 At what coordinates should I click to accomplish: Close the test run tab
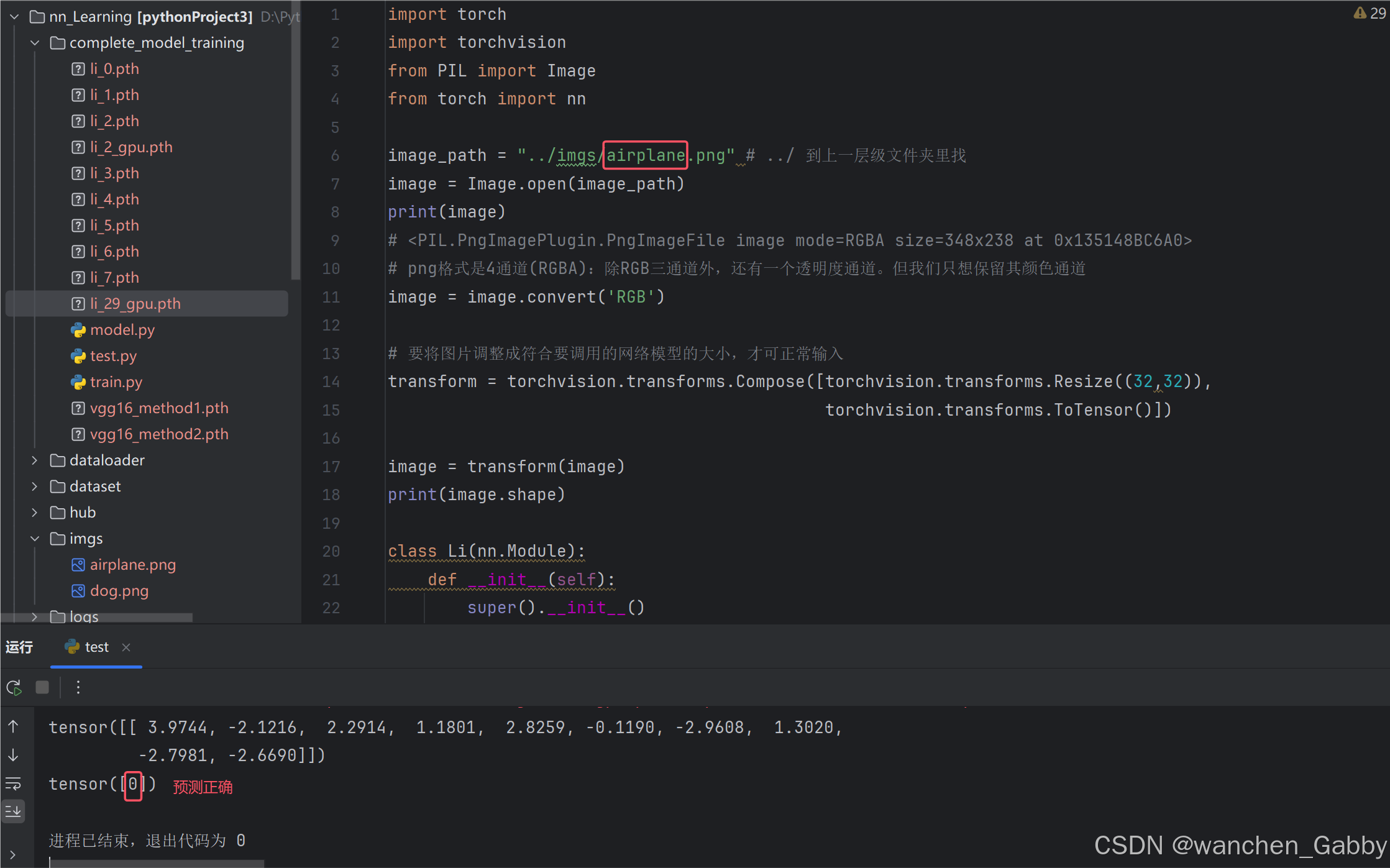126,647
